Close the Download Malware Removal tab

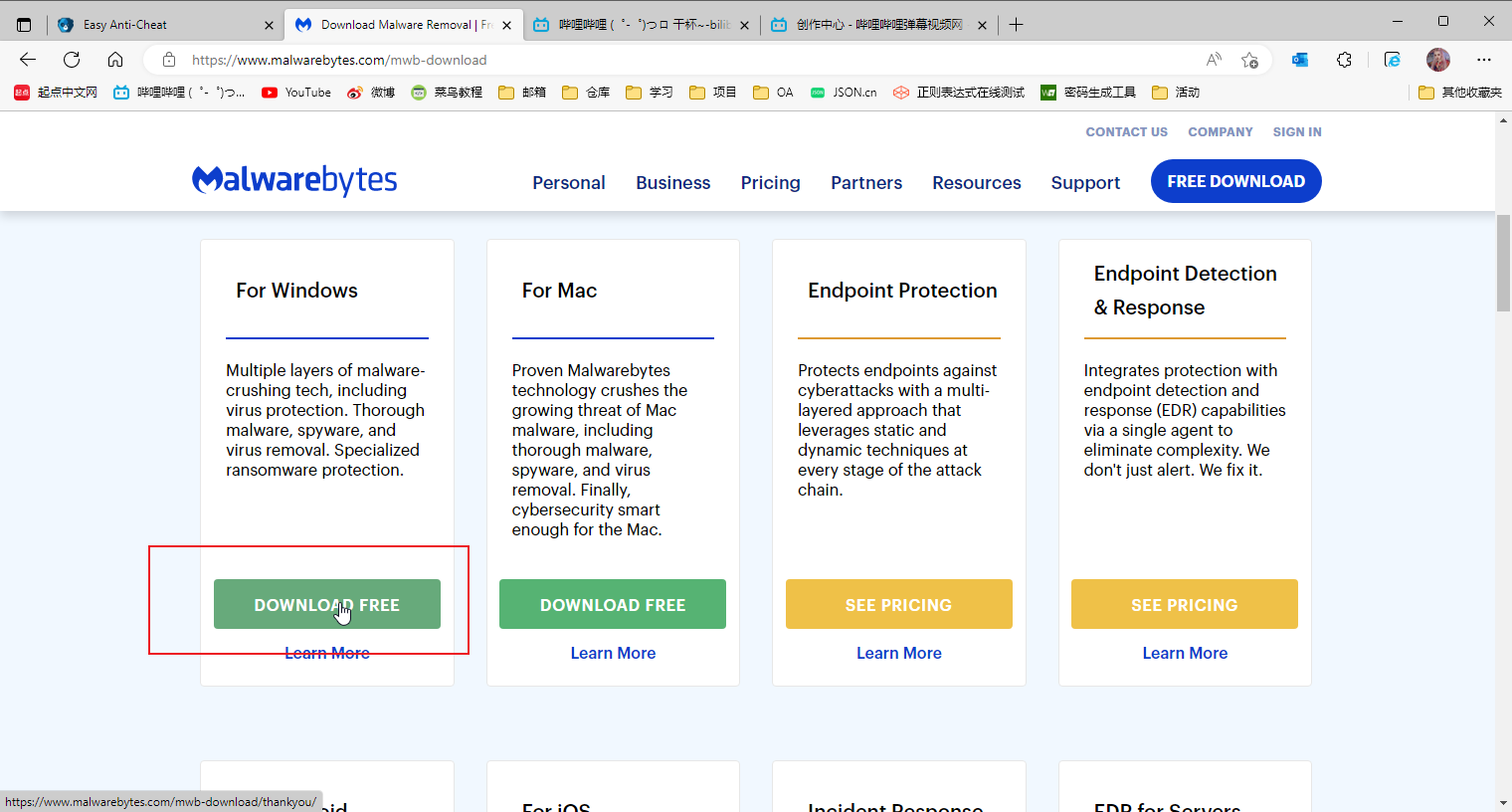coord(506,25)
